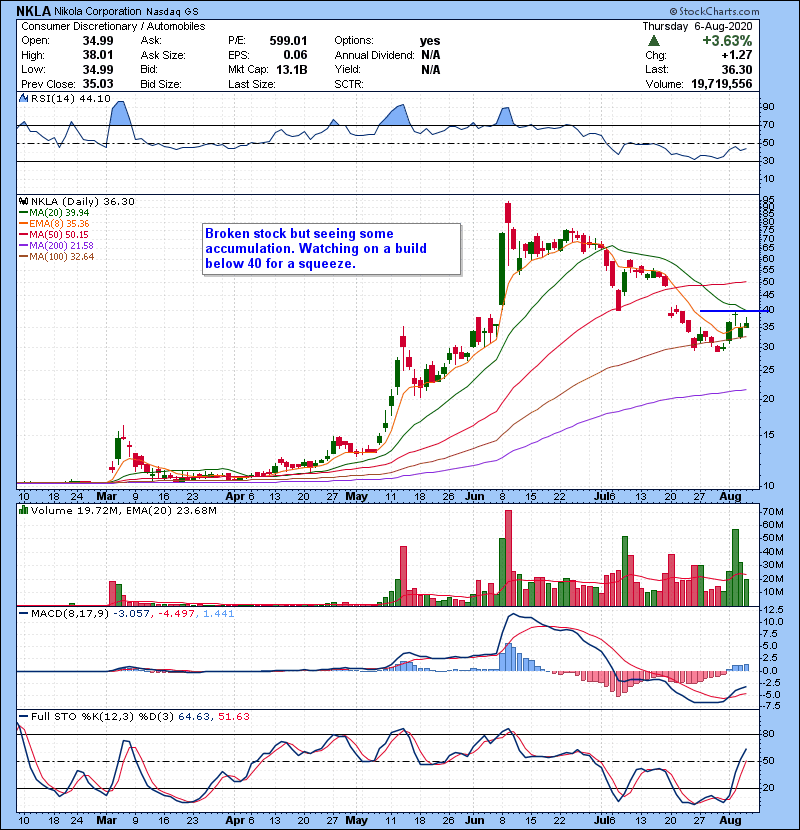The height and width of the screenshot is (830, 800).
Task: Click the Prev Close value 35.03
Action: click(x=97, y=84)
